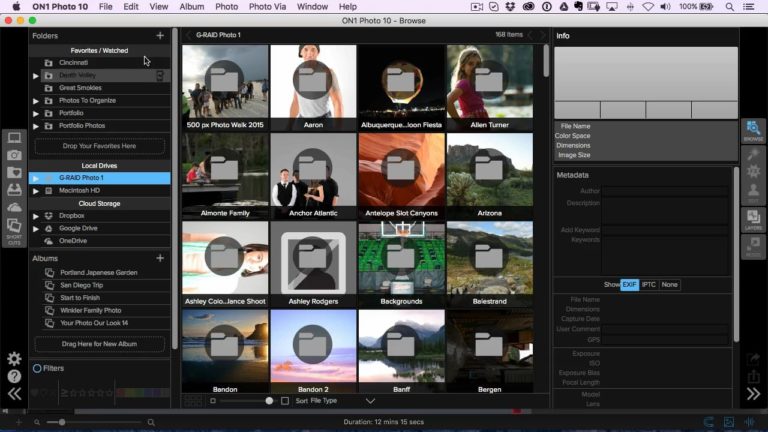Image resolution: width=768 pixels, height=432 pixels.
Task: Click small thumbnail size icon left of slider
Action: tap(213, 401)
